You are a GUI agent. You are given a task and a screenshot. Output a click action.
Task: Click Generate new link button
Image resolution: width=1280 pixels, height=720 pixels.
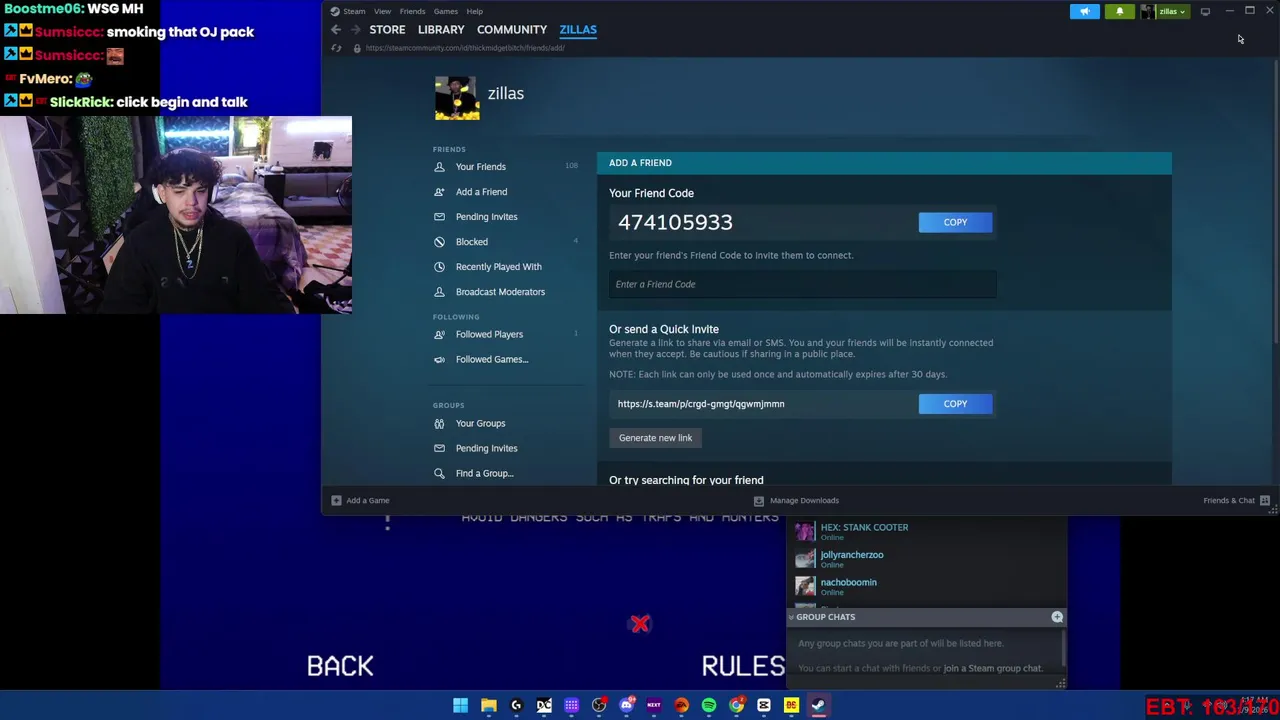click(655, 438)
